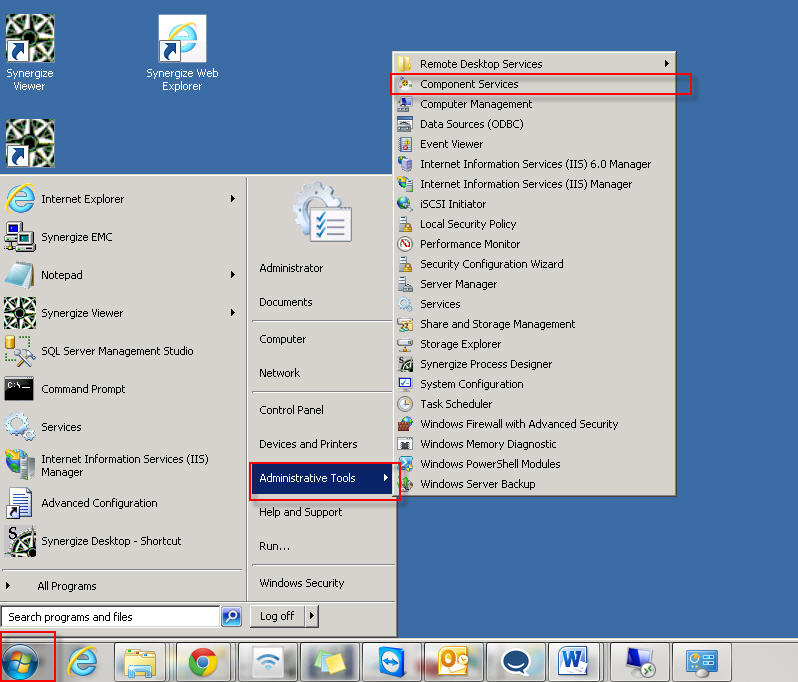Open Windows Security
The width and height of the screenshot is (798, 682).
click(x=301, y=583)
